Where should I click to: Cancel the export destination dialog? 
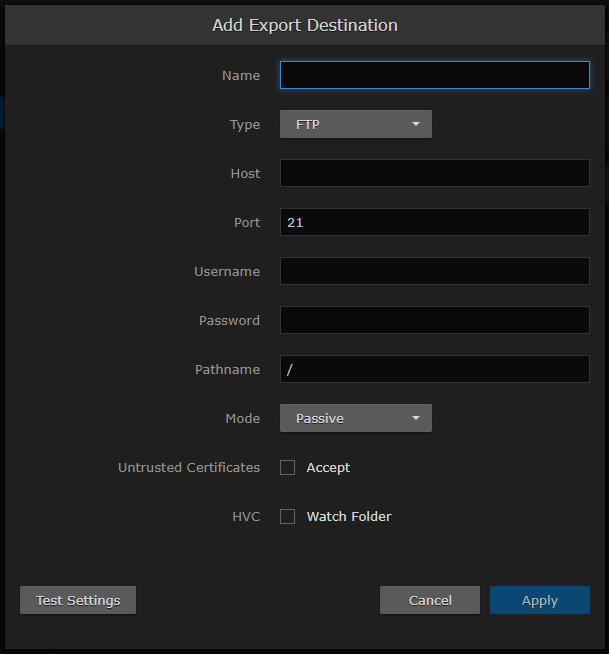(430, 600)
